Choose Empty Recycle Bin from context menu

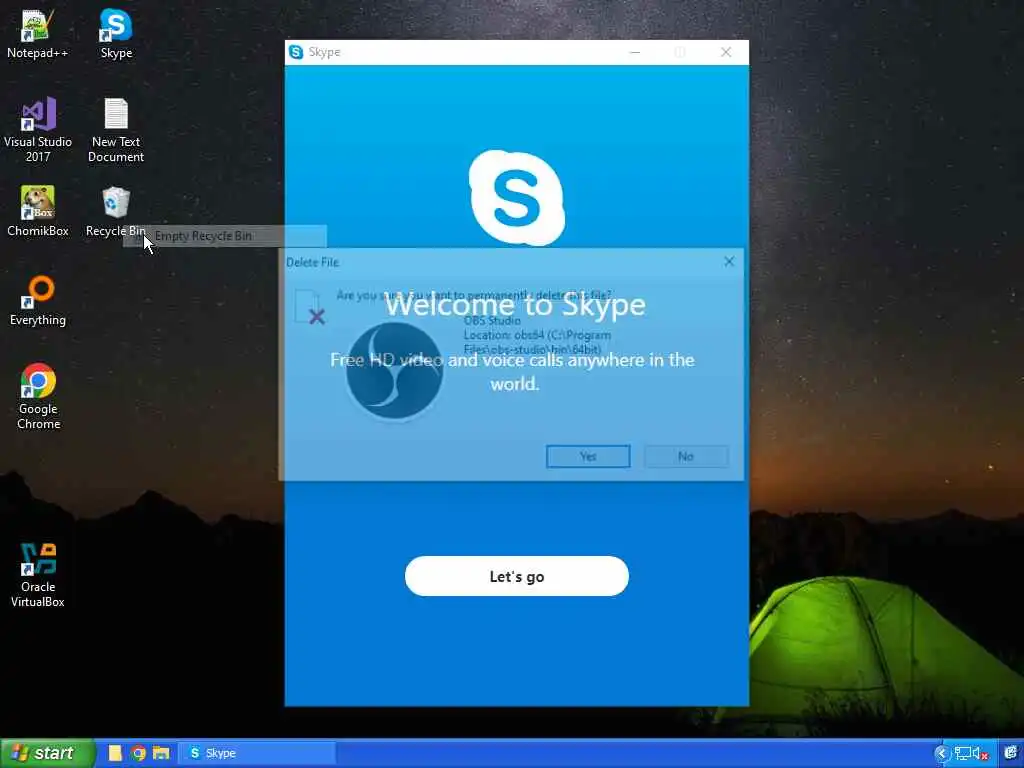tap(225, 236)
